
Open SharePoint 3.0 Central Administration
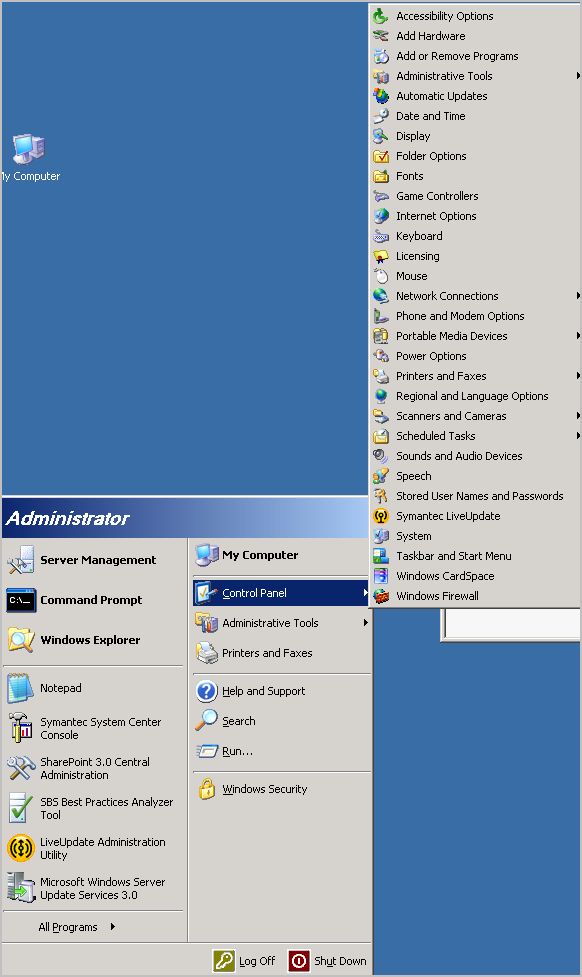(x=93, y=768)
